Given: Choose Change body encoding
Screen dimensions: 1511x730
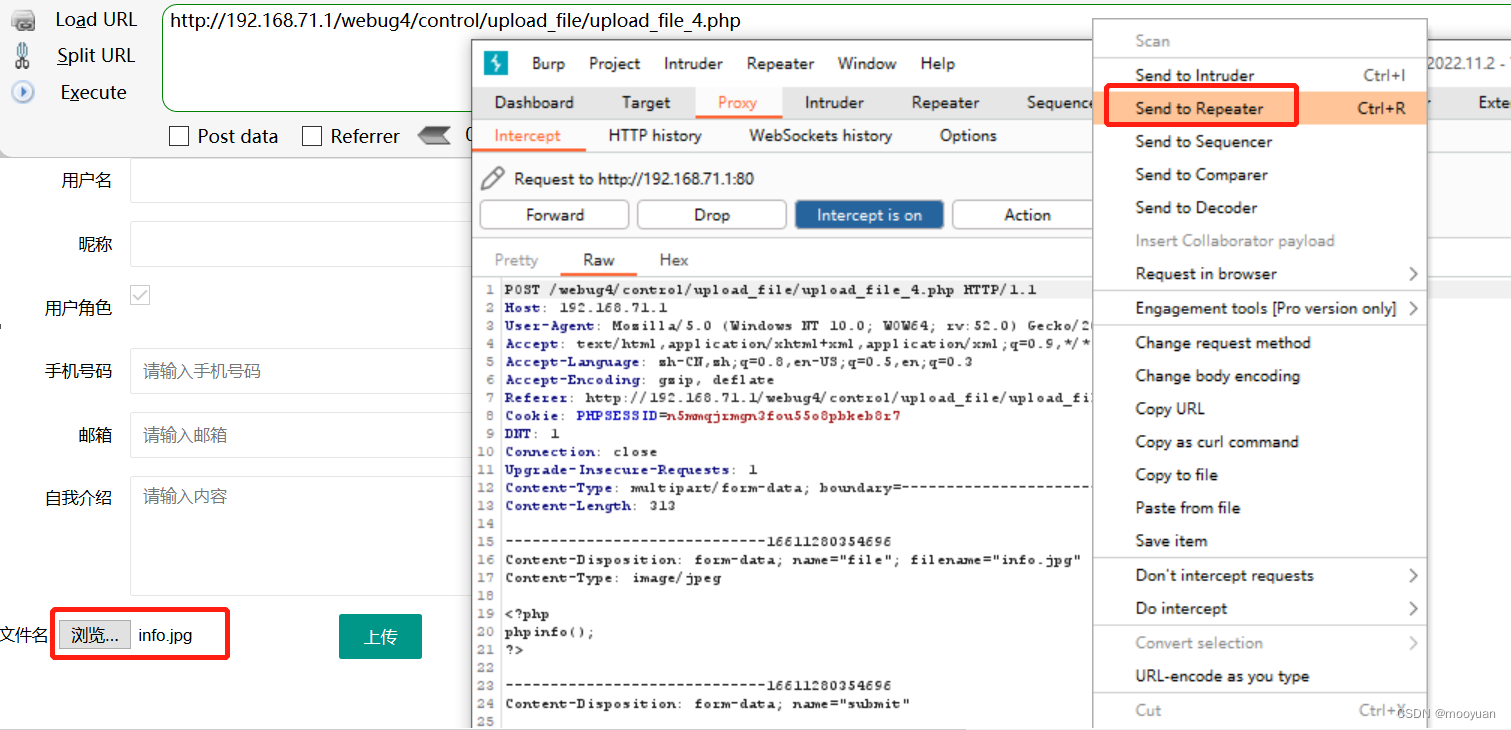Looking at the screenshot, I should (1260, 375).
